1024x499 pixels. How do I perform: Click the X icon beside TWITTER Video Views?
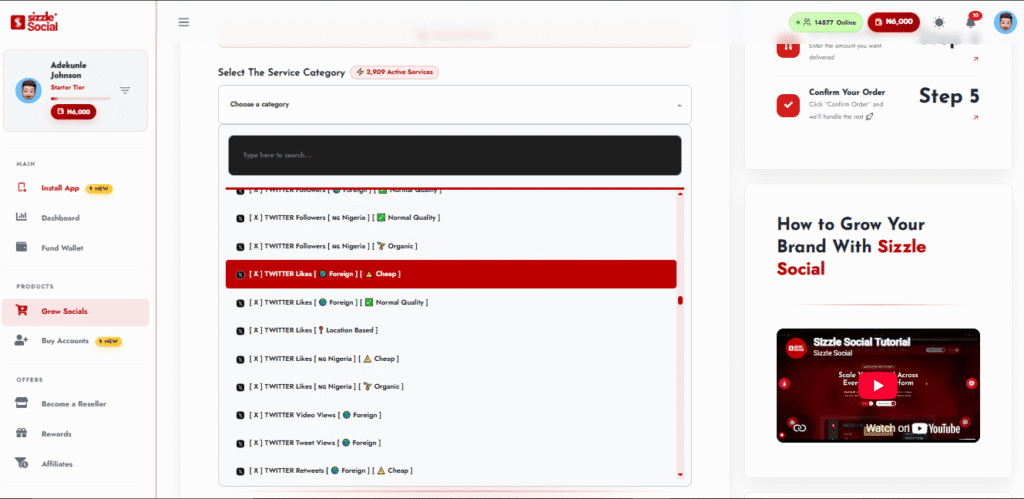240,415
